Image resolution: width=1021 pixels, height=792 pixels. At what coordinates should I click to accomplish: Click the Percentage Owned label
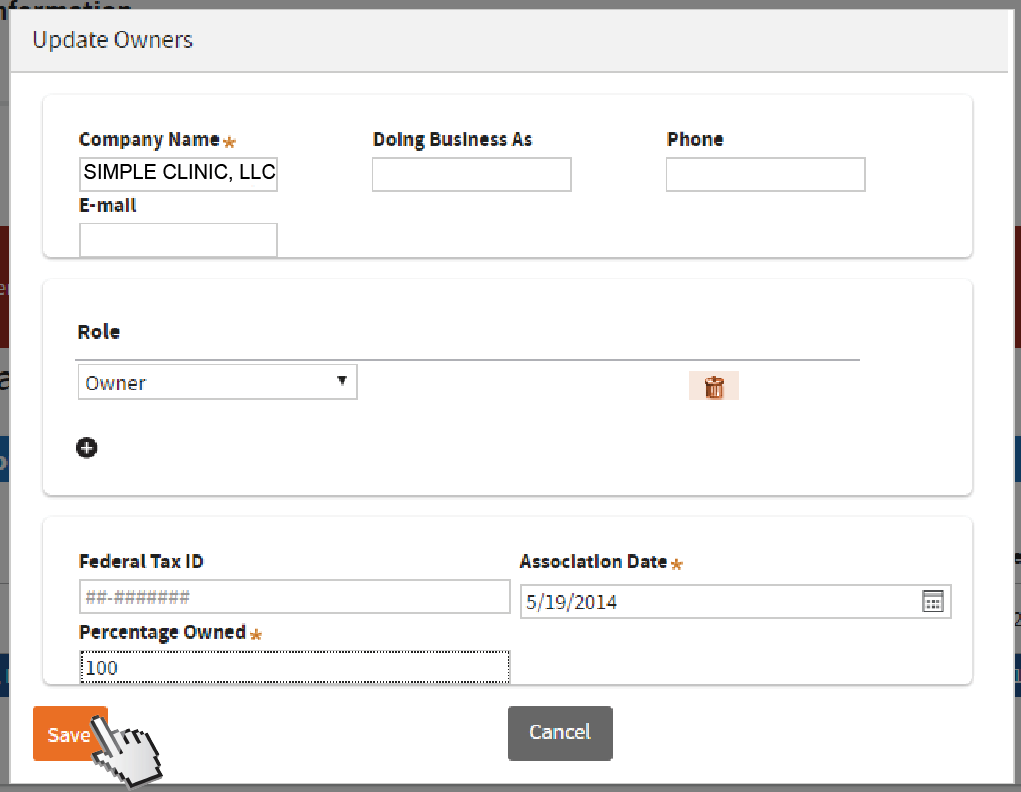pos(162,632)
